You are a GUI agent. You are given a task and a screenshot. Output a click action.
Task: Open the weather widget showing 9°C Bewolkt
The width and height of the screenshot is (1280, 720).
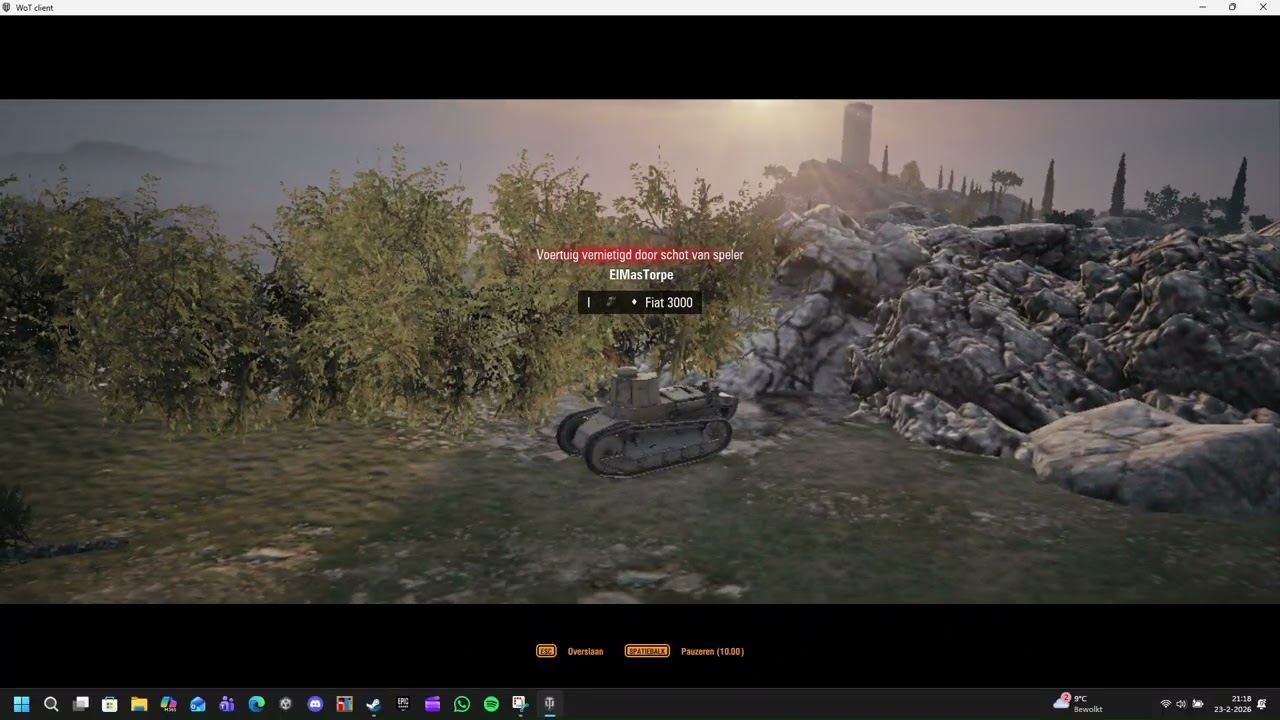coord(1078,704)
